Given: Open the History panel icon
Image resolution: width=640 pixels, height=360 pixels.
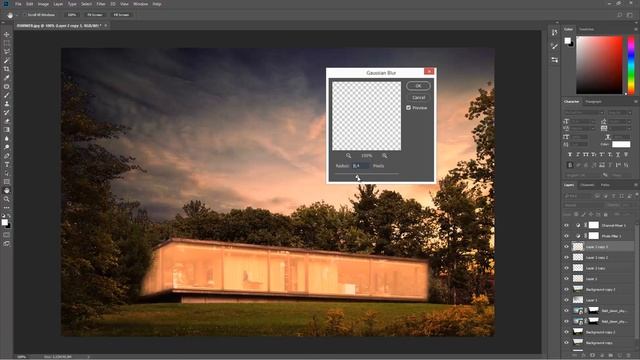Looking at the screenshot, I should coord(554,32).
